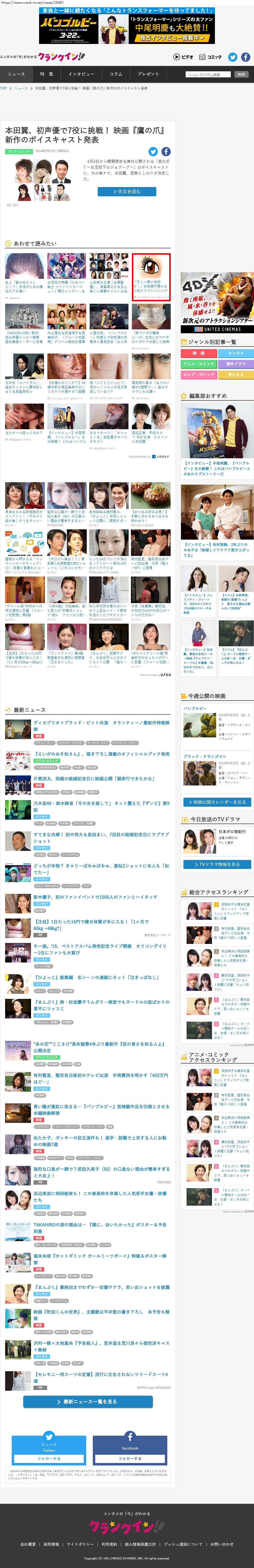Open the Twitter icon in the site header

[x=233, y=57]
